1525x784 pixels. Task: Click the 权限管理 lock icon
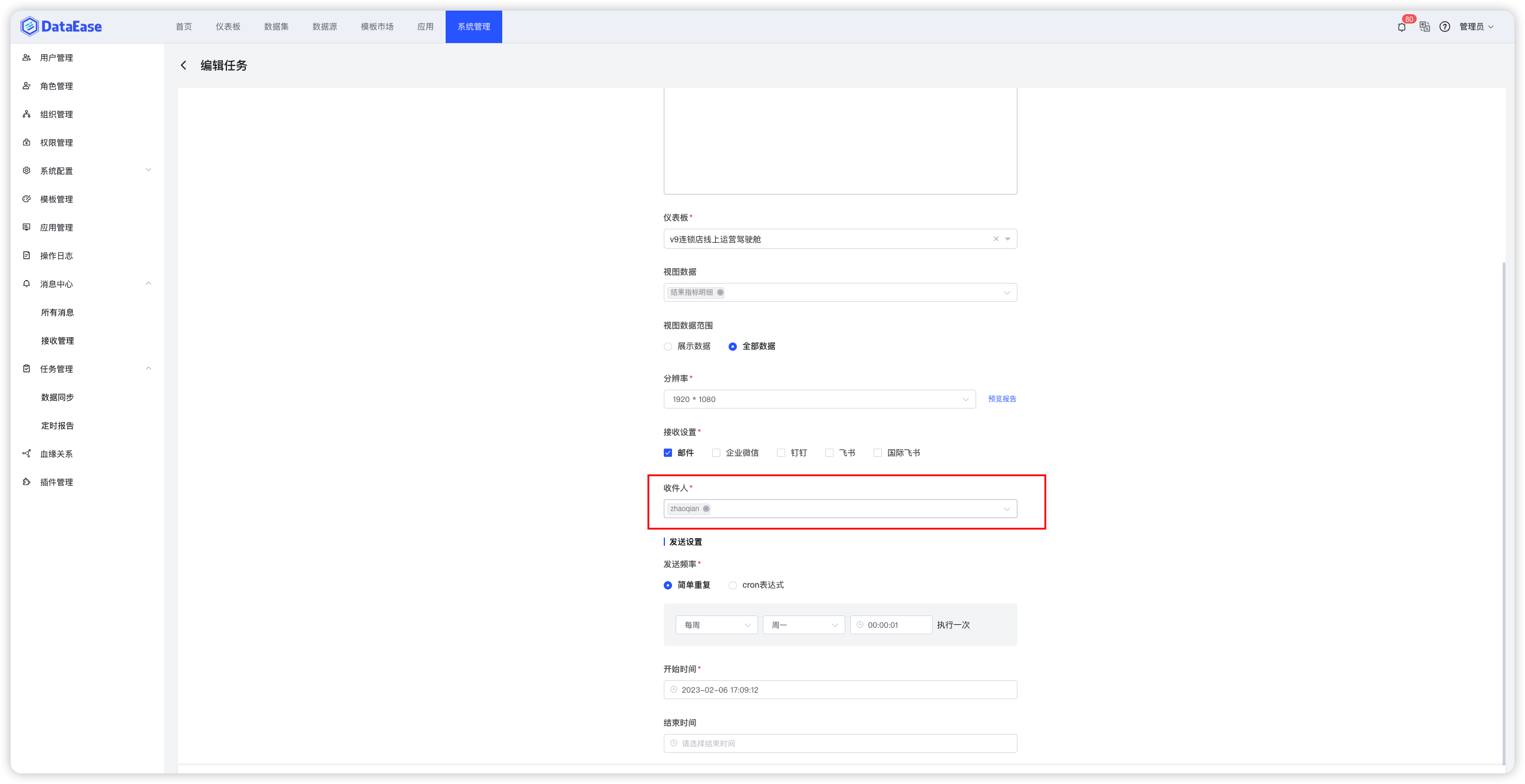coord(27,142)
